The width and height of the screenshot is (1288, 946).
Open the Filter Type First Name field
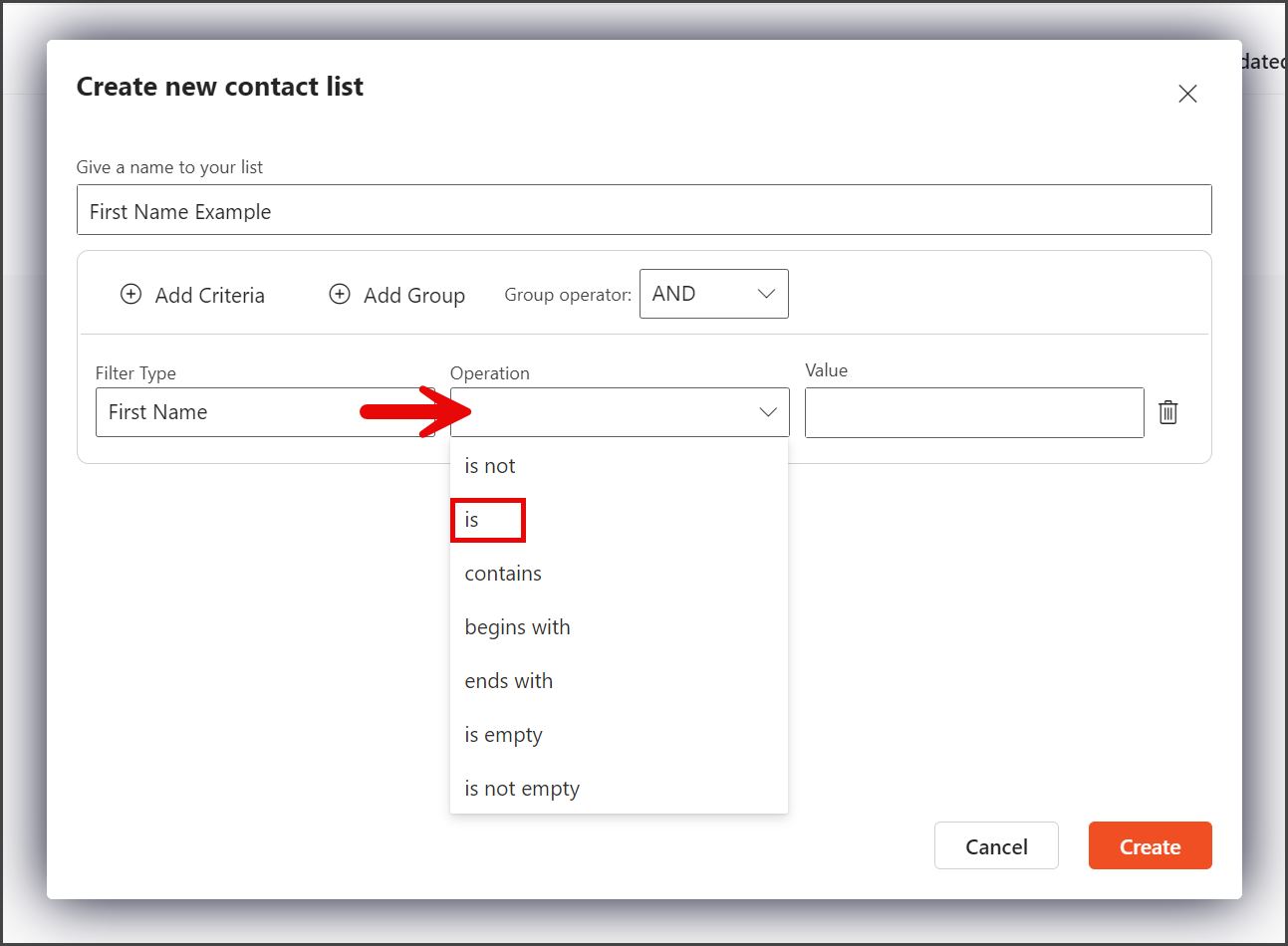265,412
